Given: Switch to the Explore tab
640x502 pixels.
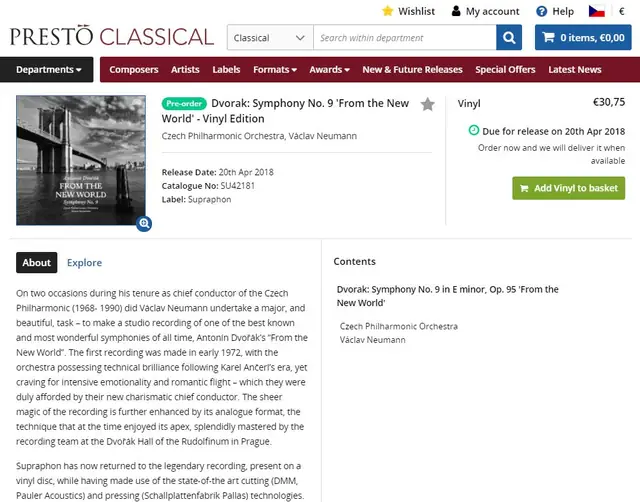Looking at the screenshot, I should tap(84, 262).
